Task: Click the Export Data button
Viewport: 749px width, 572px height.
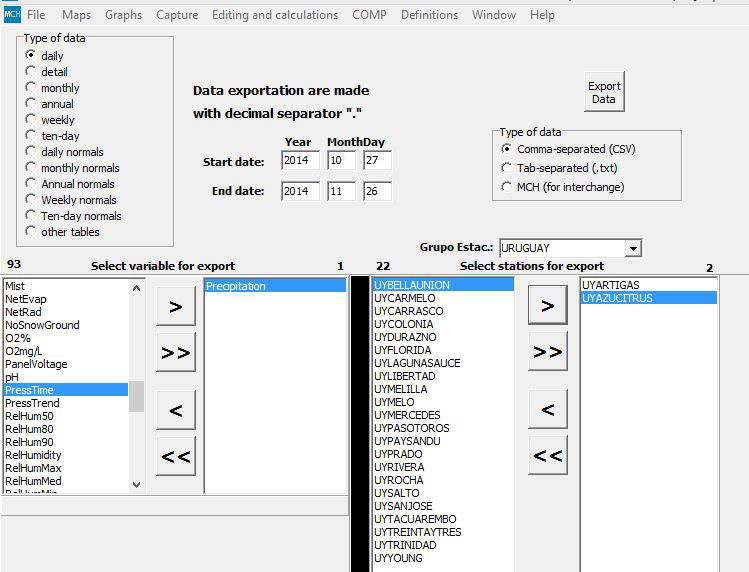Action: [603, 93]
